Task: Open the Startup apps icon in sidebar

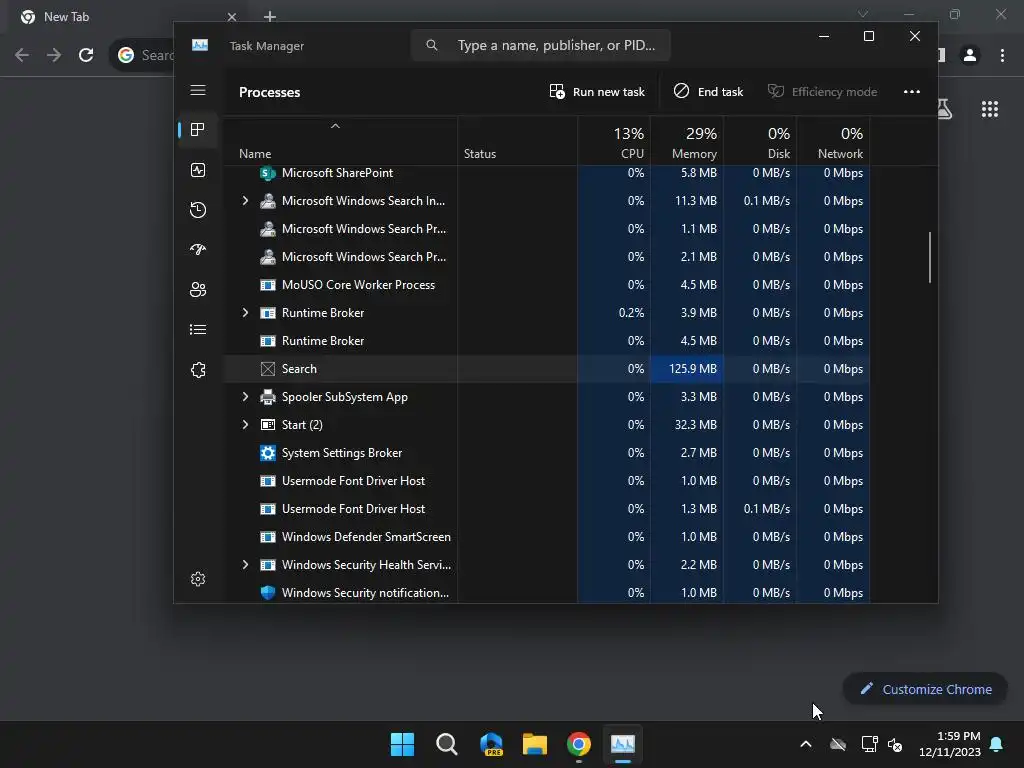Action: click(x=198, y=249)
